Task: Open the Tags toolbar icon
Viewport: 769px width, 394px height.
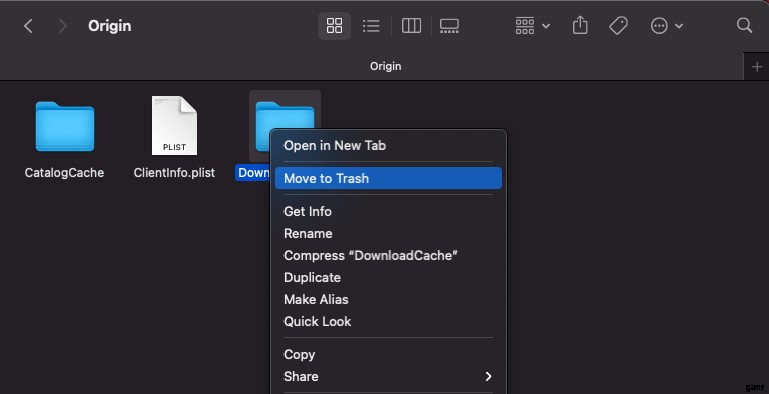Action: pyautogui.click(x=618, y=26)
